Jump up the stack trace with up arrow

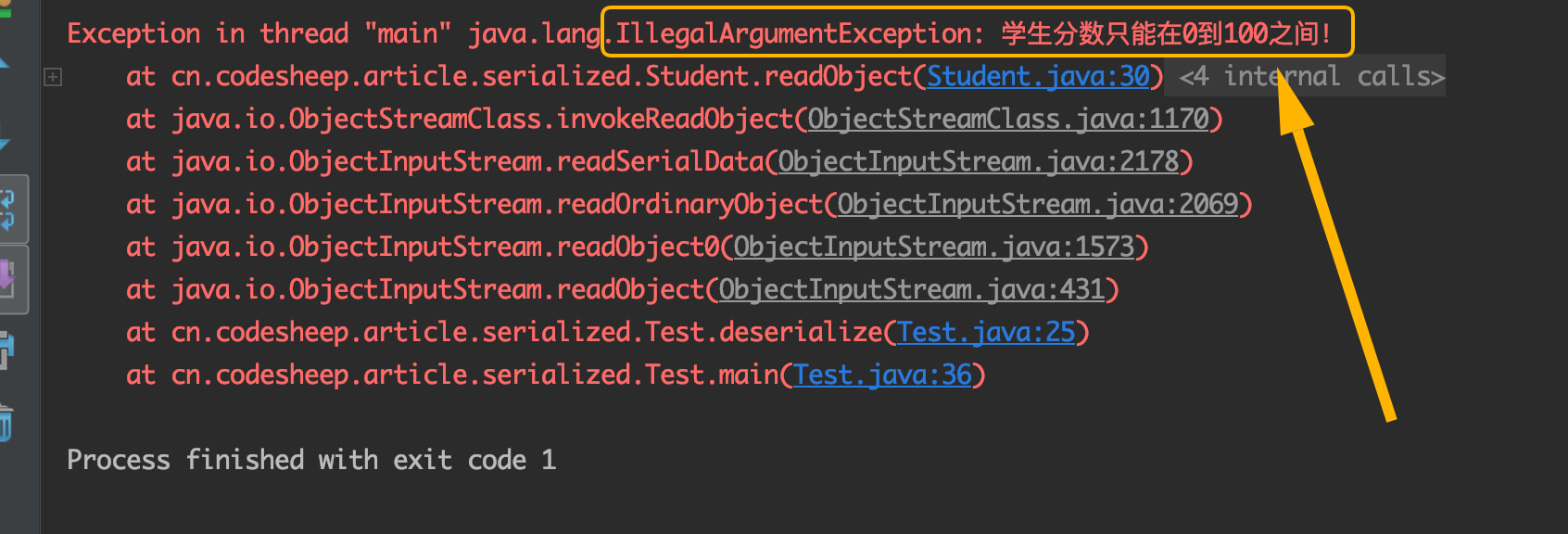click(x=4, y=63)
